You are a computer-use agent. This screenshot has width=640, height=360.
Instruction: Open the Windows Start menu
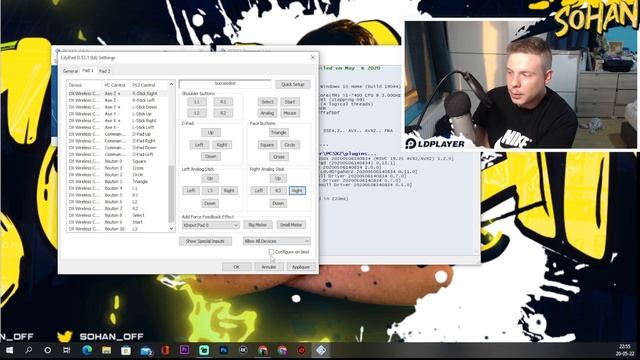[x=9, y=350]
